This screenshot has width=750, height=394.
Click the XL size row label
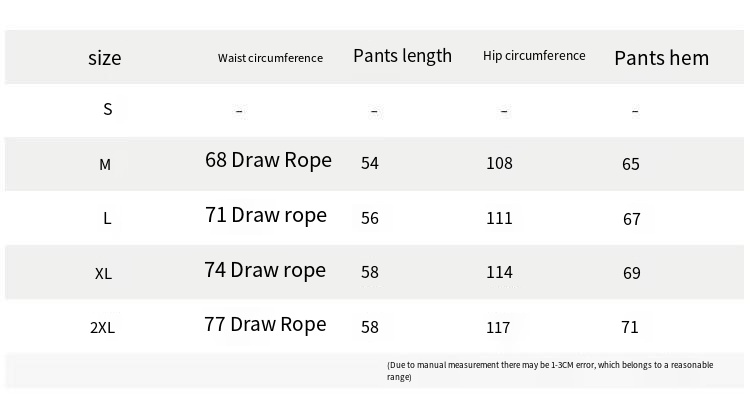[x=103, y=274]
